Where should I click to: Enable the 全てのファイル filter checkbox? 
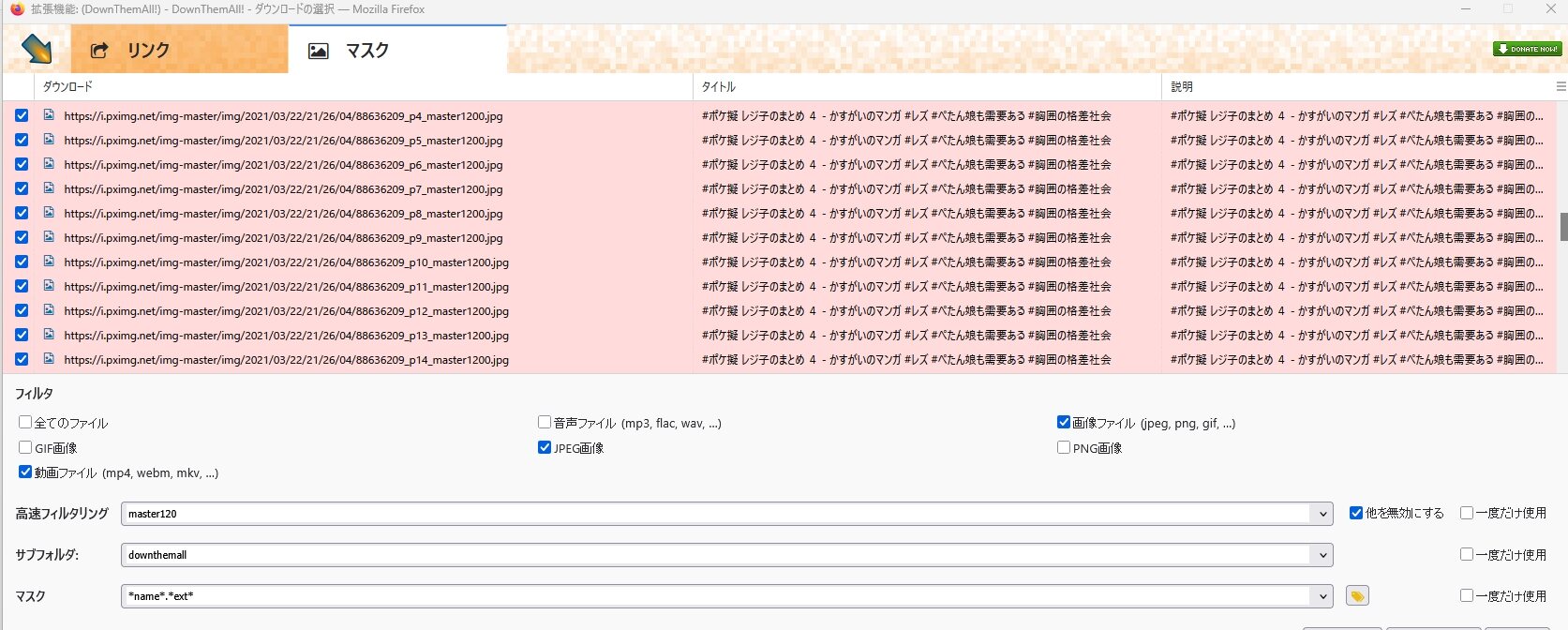point(25,423)
